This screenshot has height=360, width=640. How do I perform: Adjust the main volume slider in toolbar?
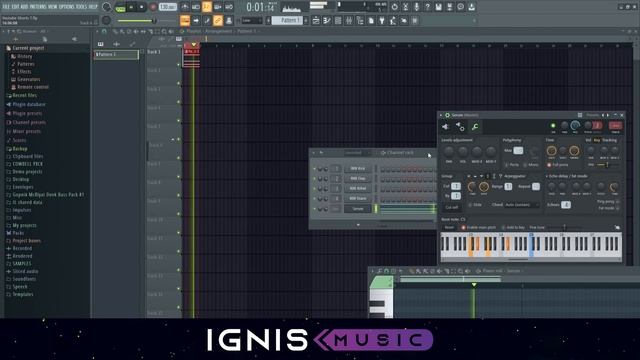pyautogui.click(x=136, y=21)
